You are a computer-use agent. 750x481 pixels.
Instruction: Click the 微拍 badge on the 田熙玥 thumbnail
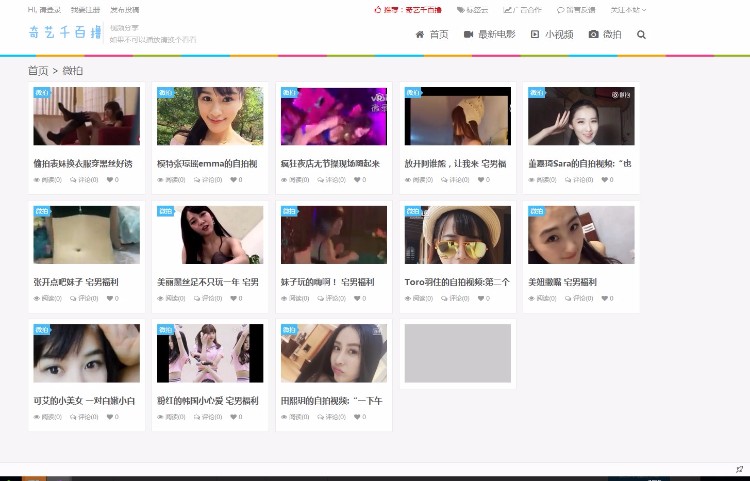(289, 329)
